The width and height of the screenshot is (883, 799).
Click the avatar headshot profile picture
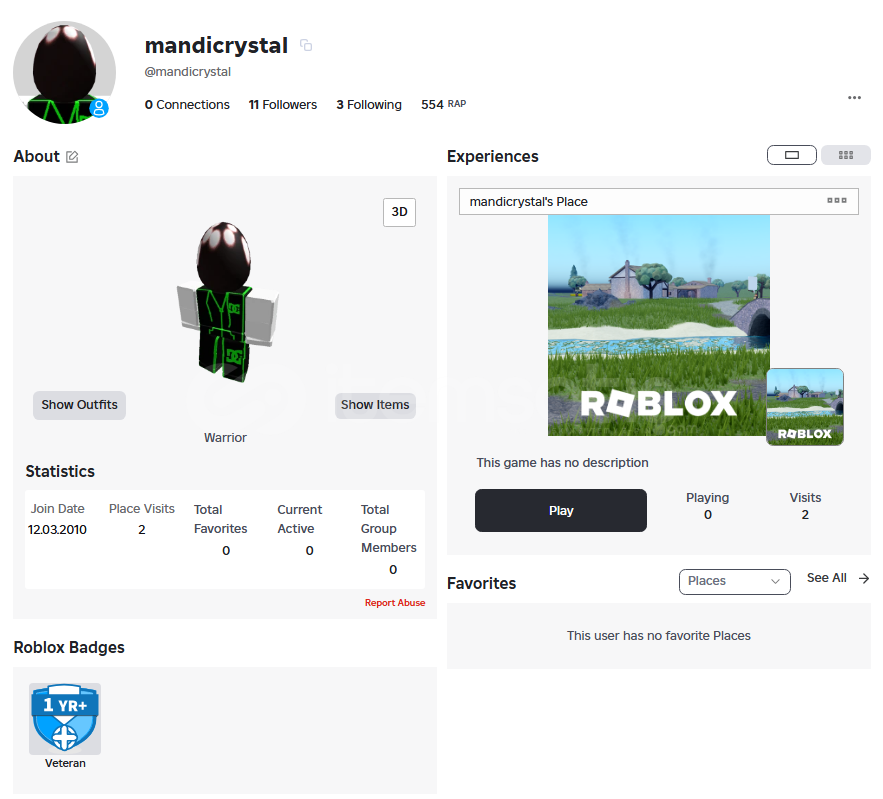(64, 73)
